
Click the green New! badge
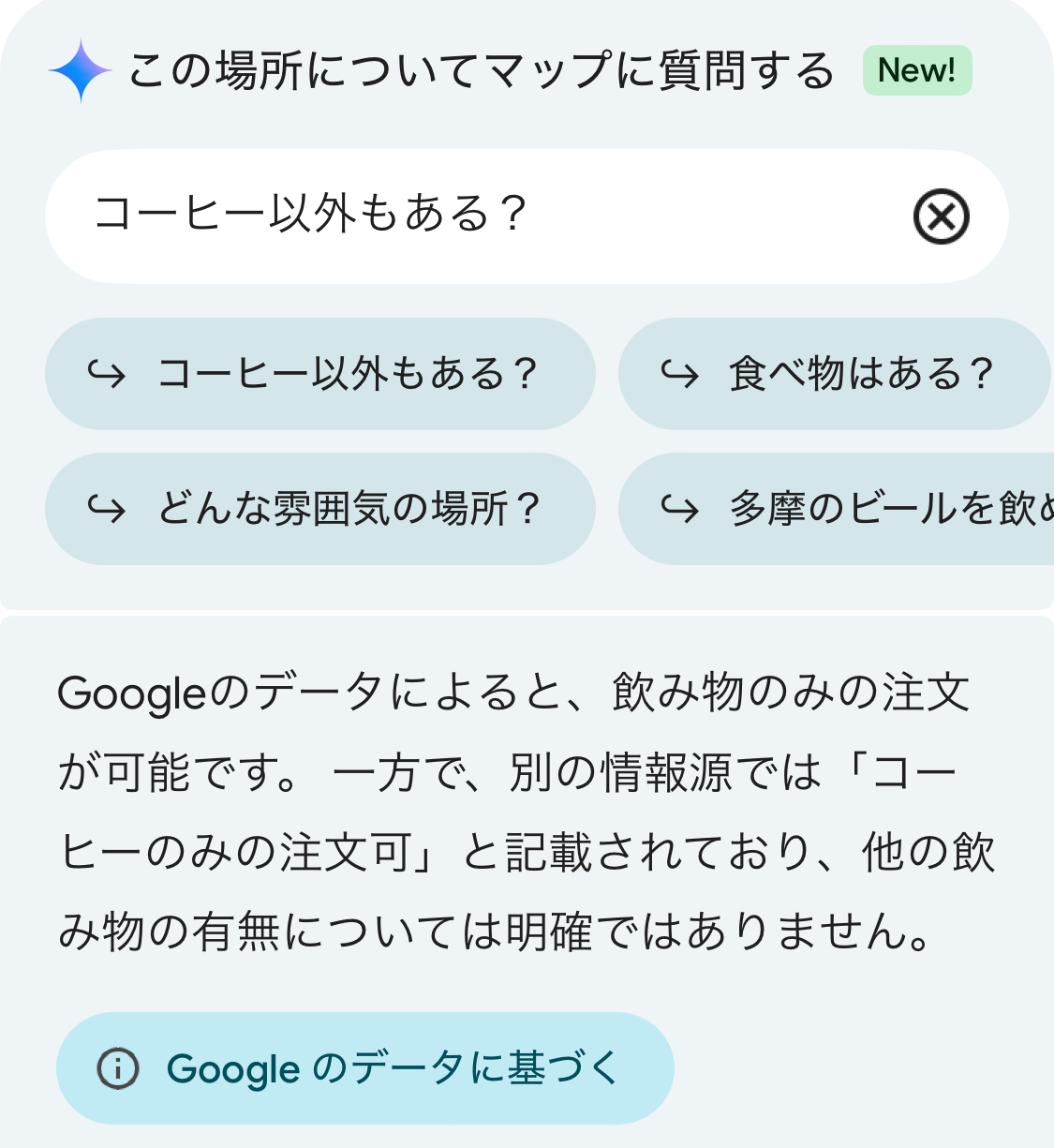(916, 70)
